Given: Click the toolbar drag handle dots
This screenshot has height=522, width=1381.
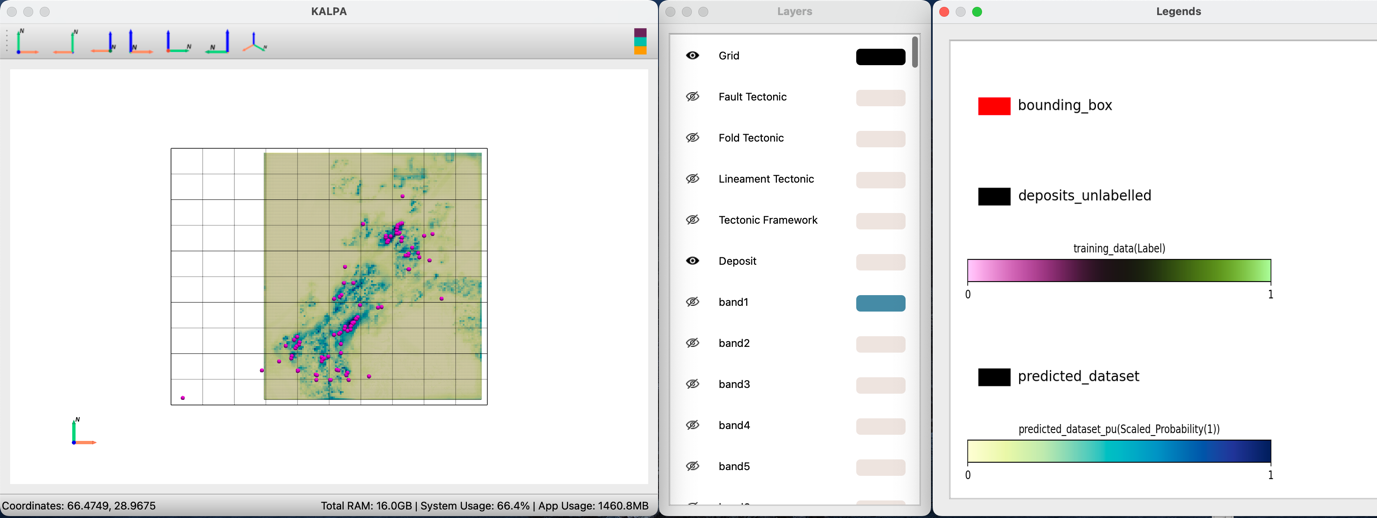Looking at the screenshot, I should pyautogui.click(x=7, y=42).
